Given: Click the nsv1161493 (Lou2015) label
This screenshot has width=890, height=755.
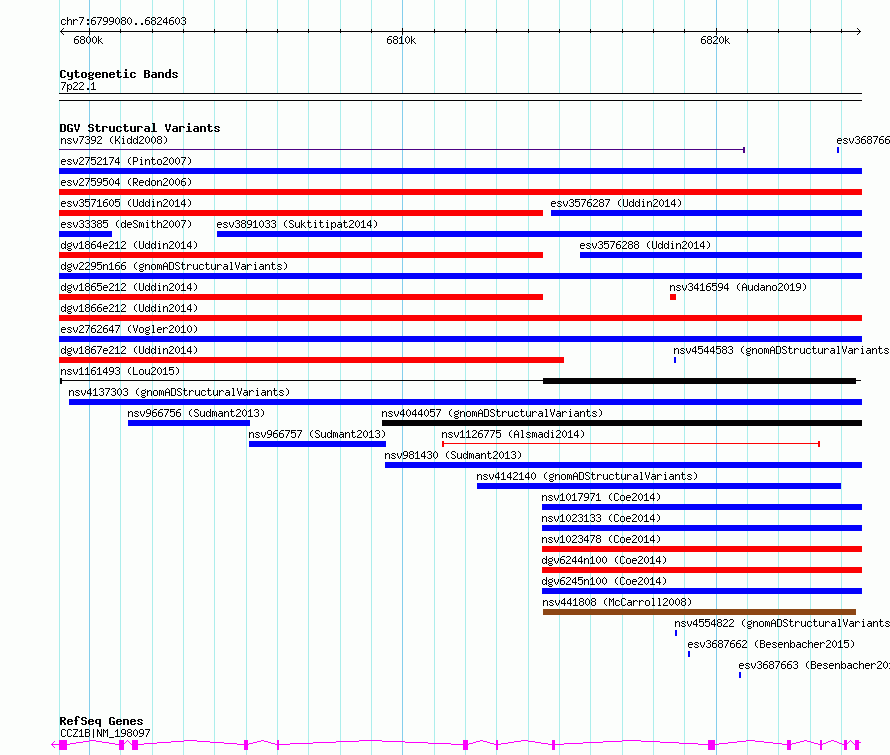Looking at the screenshot, I should point(120,371).
